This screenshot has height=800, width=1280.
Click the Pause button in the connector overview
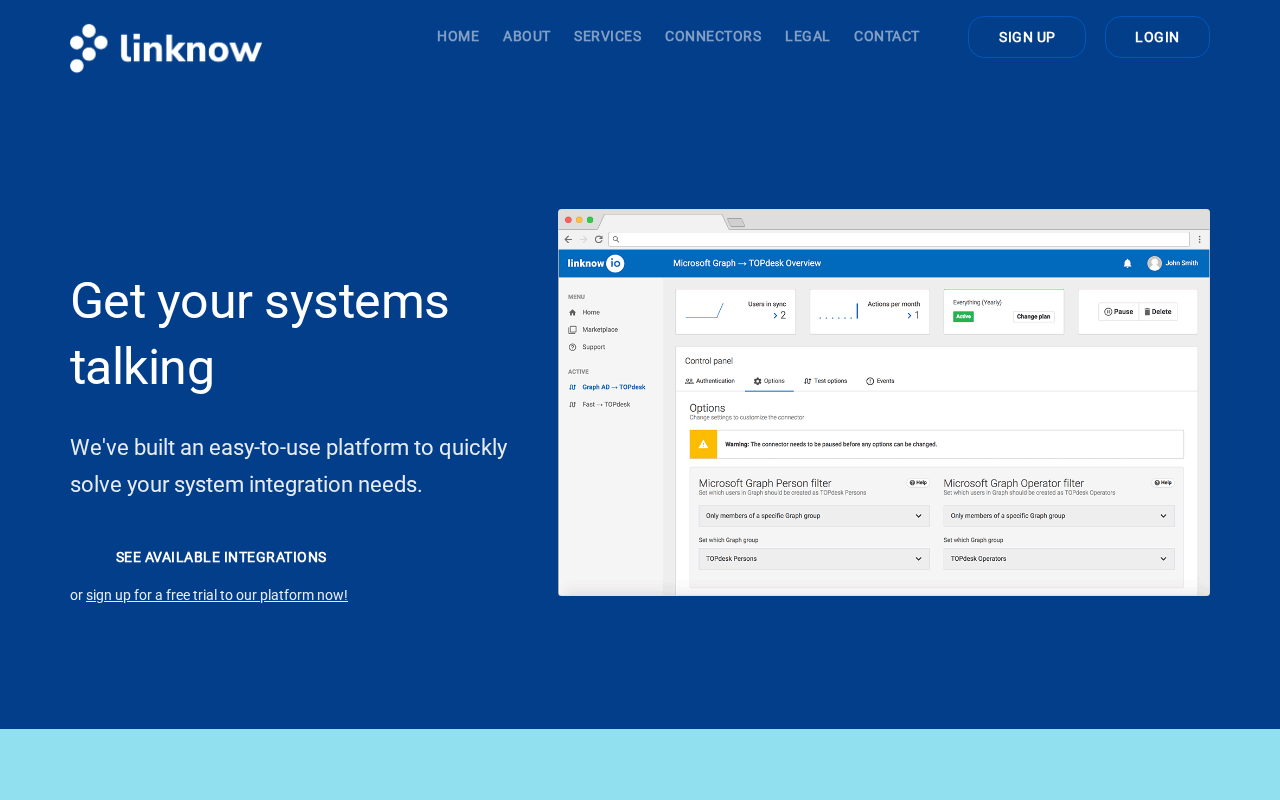(x=1119, y=311)
